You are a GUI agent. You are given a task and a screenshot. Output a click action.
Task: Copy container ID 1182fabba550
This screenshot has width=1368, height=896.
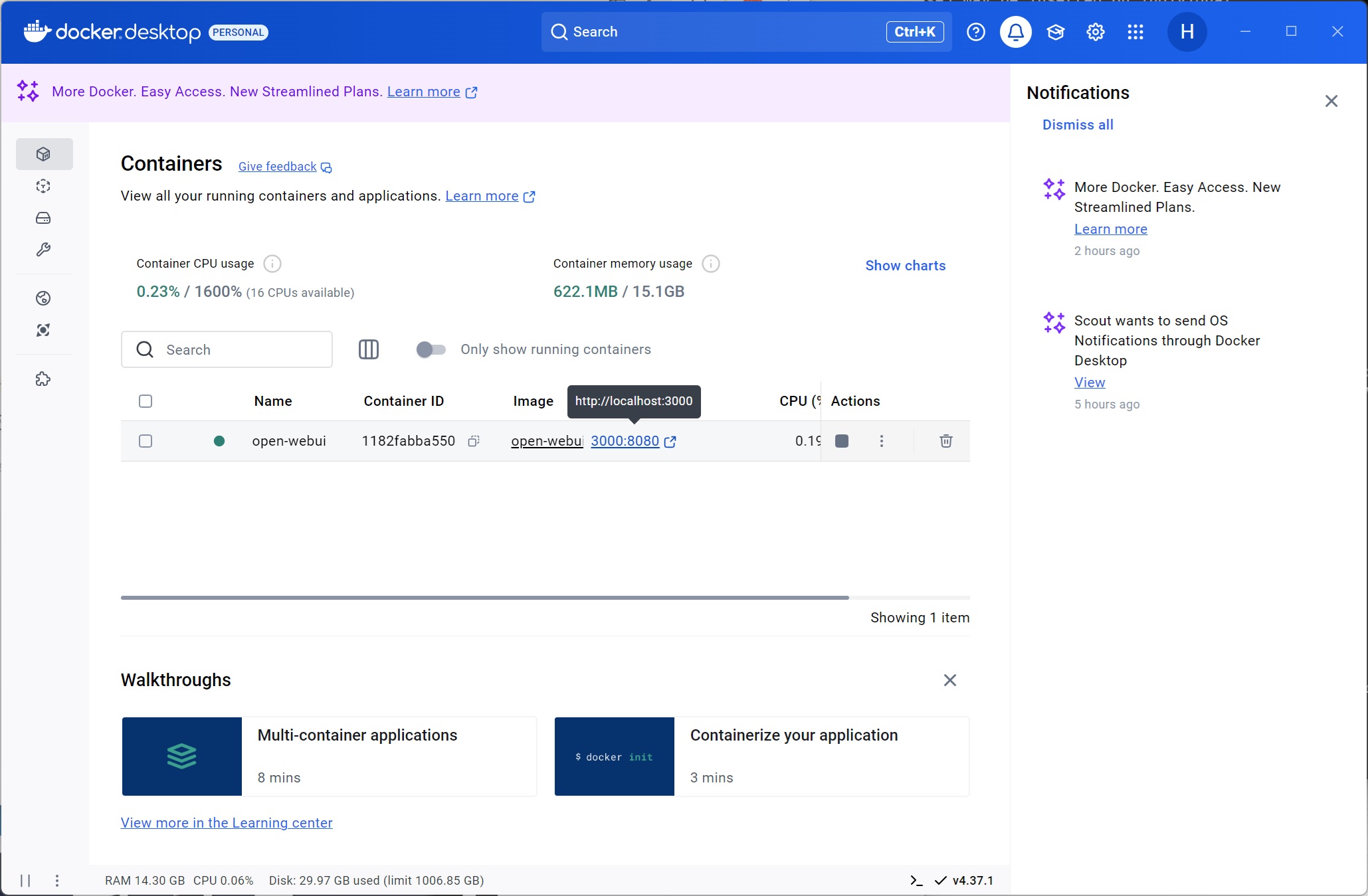[474, 441]
